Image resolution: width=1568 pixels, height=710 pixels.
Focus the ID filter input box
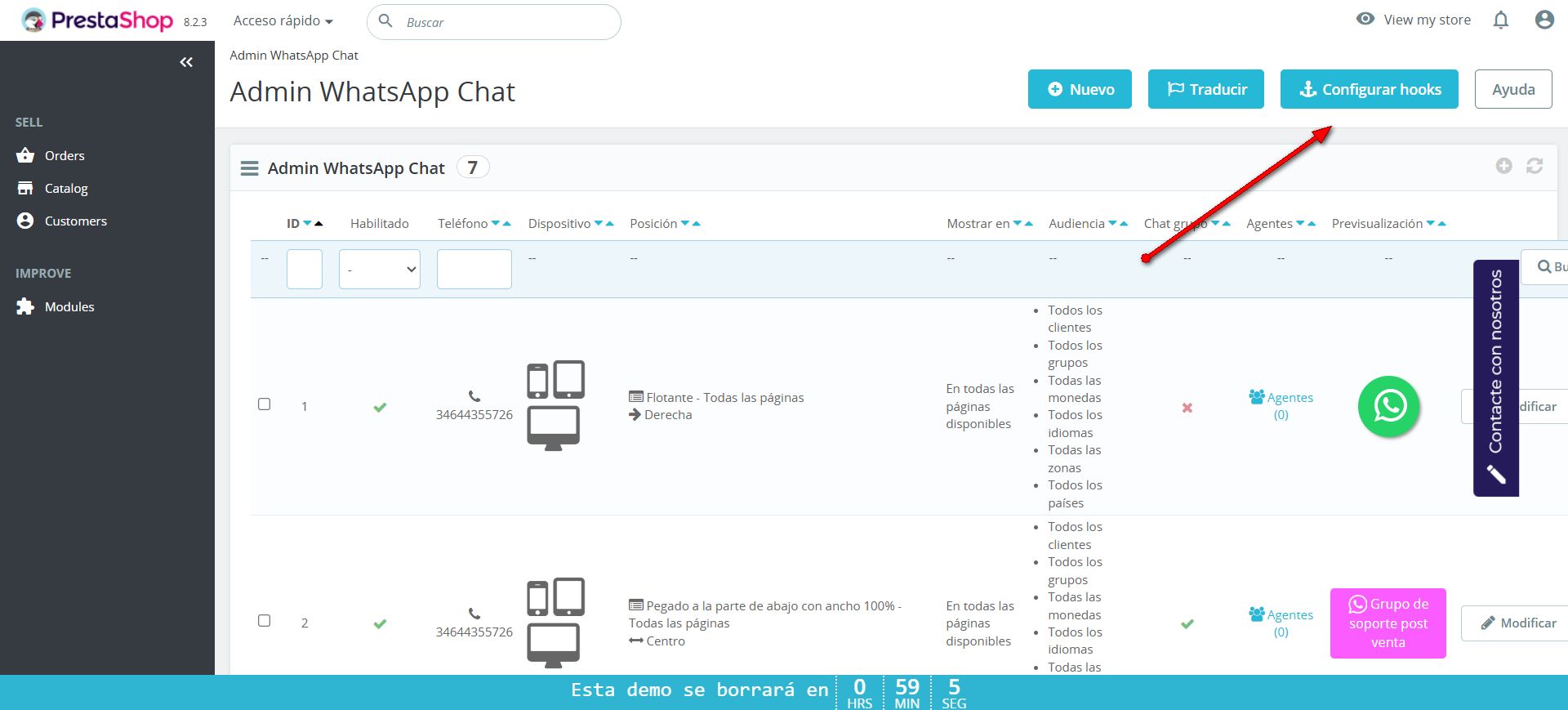pos(305,269)
